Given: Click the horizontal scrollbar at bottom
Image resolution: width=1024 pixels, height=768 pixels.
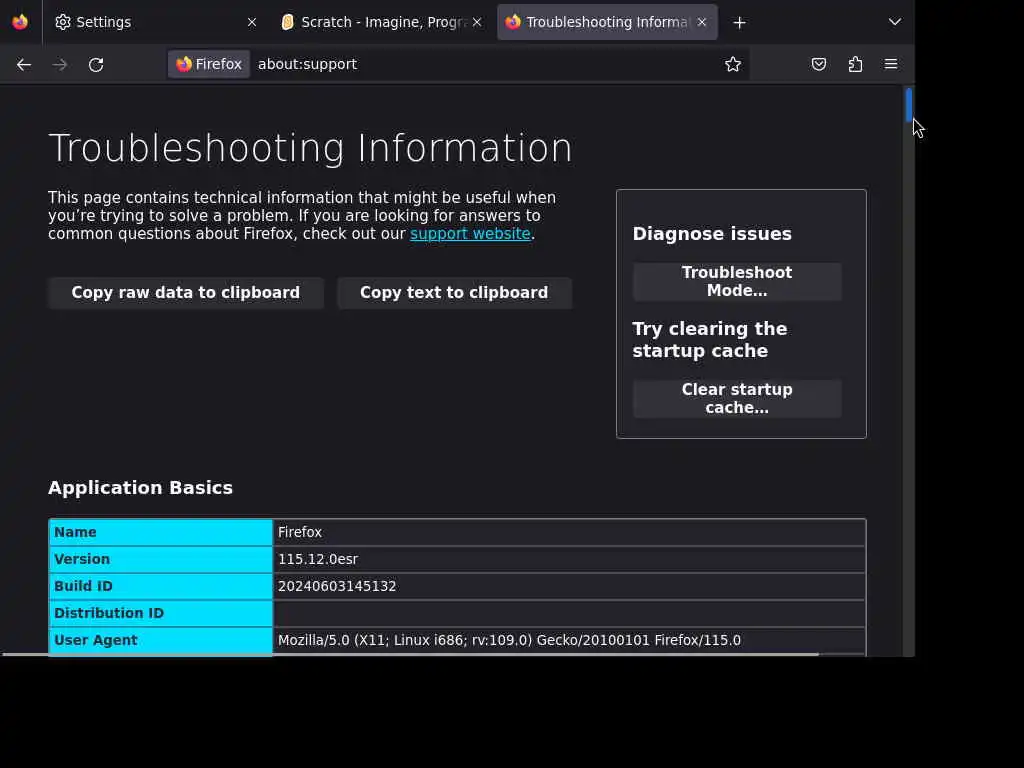Looking at the screenshot, I should [x=410, y=654].
